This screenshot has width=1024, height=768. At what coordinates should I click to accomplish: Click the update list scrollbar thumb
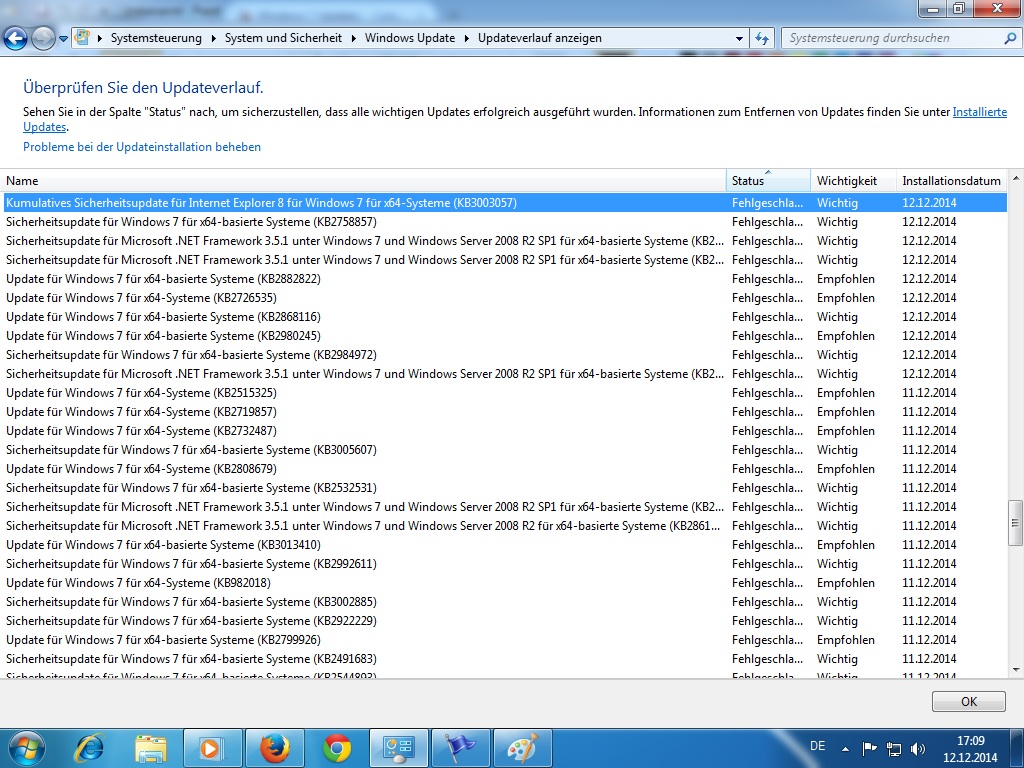tap(1015, 522)
